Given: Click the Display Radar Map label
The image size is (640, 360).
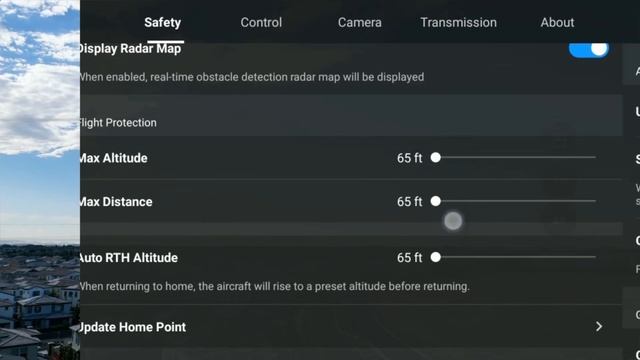Looking at the screenshot, I should coord(131,49).
